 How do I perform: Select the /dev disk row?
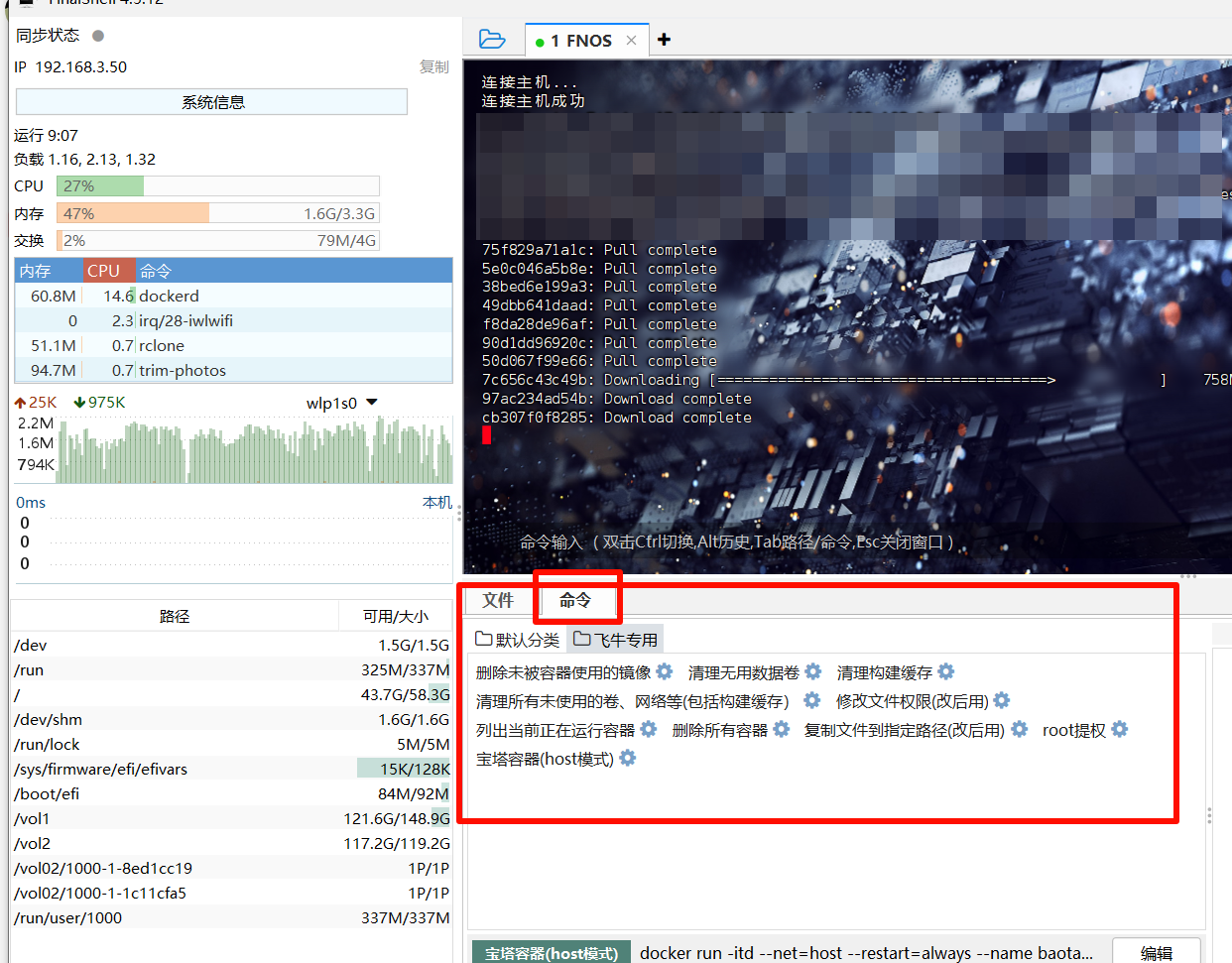coord(232,645)
